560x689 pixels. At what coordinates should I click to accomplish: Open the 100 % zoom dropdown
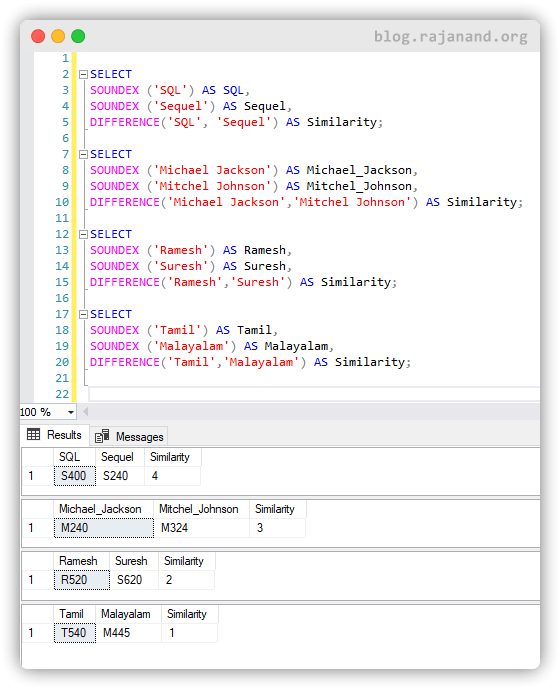tap(70, 412)
